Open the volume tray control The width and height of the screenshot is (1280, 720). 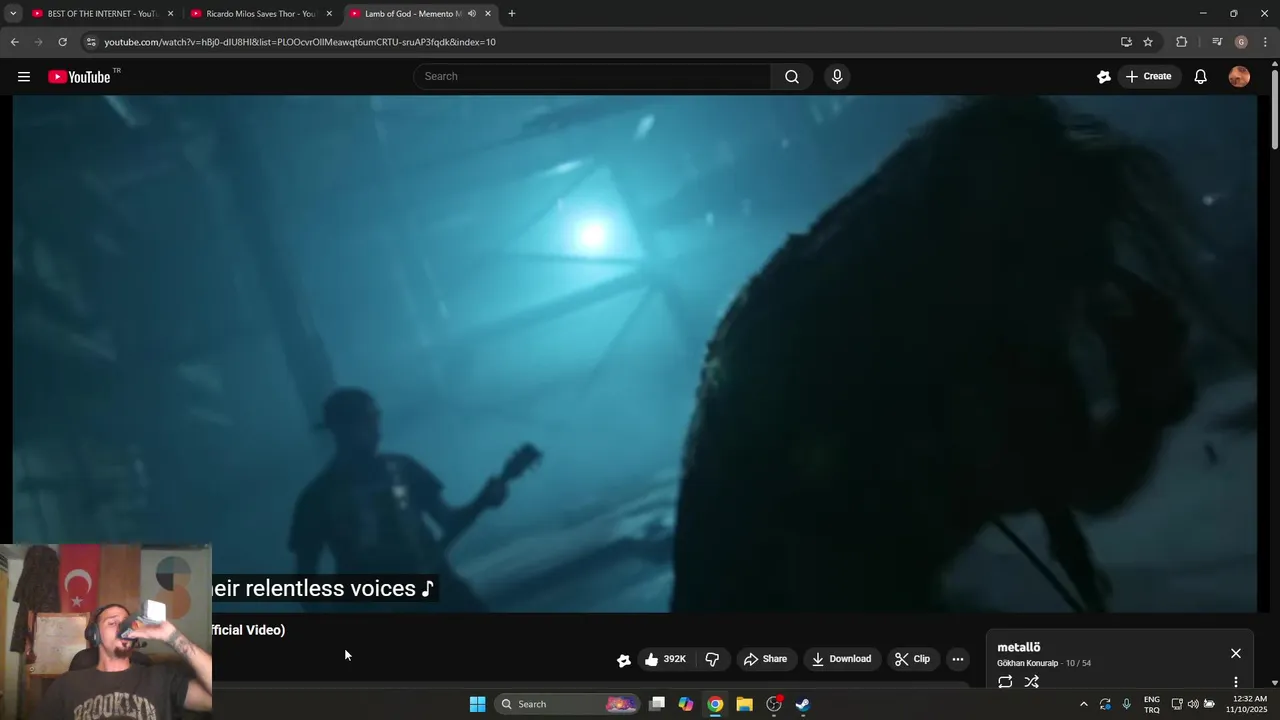click(x=1193, y=704)
